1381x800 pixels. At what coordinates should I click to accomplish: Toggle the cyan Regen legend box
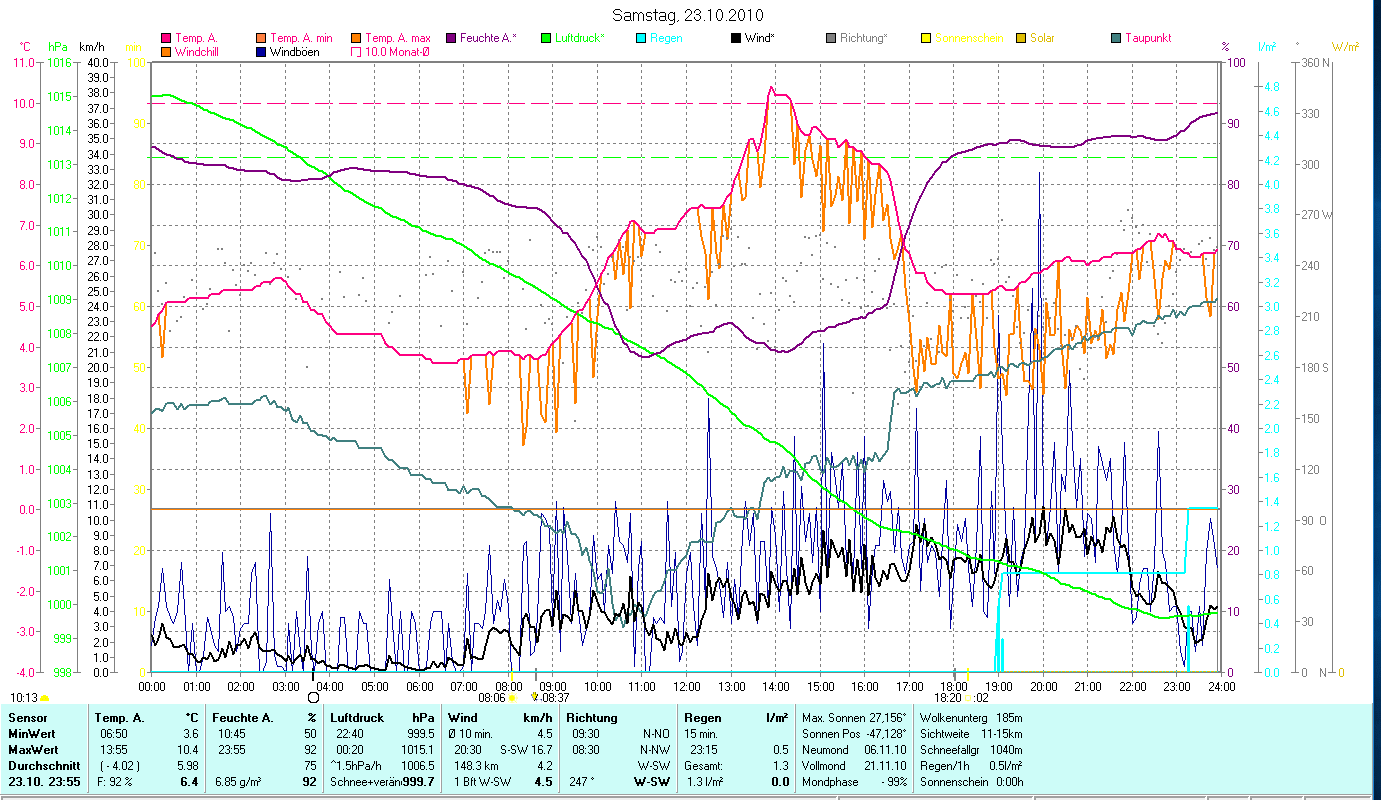coord(641,39)
